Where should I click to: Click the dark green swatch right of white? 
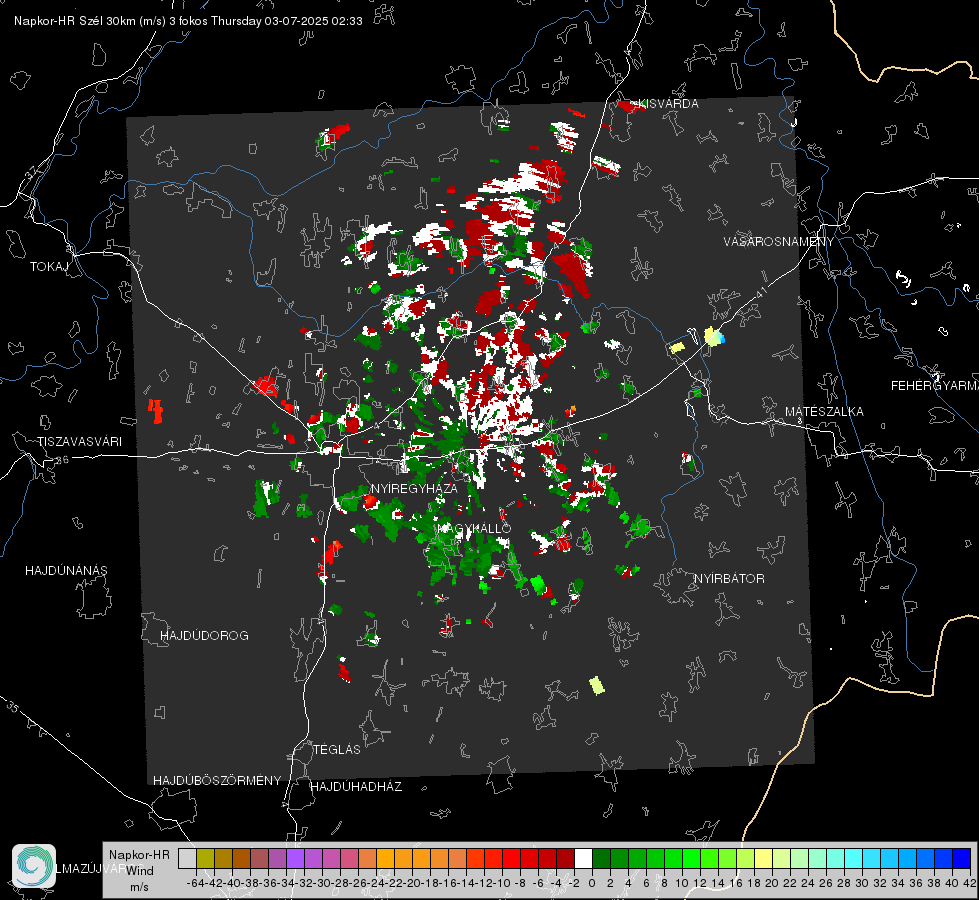[601, 858]
